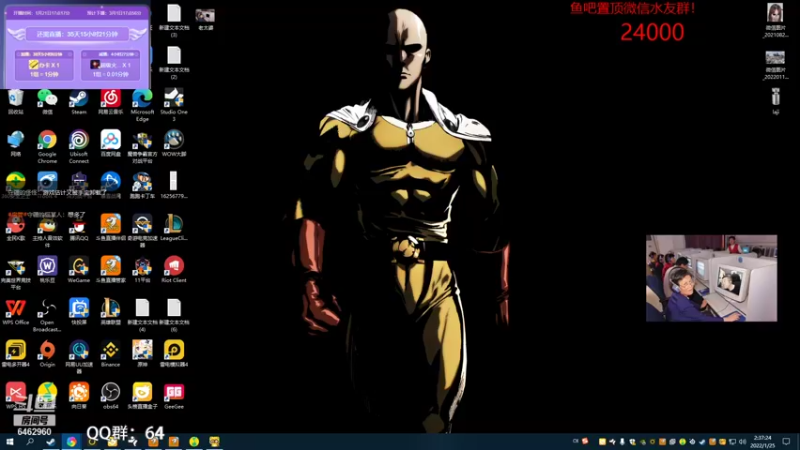Image resolution: width=800 pixels, height=450 pixels.
Task: Launch the obs64 desktop shortcut
Action: click(x=111, y=396)
